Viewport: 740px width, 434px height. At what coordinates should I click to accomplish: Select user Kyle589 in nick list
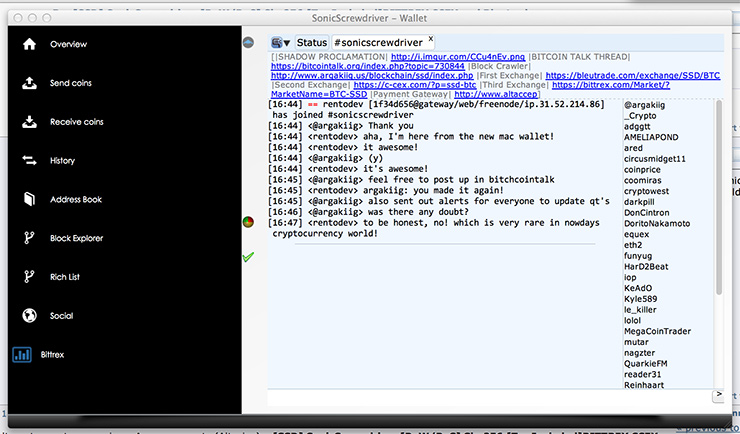(x=640, y=299)
